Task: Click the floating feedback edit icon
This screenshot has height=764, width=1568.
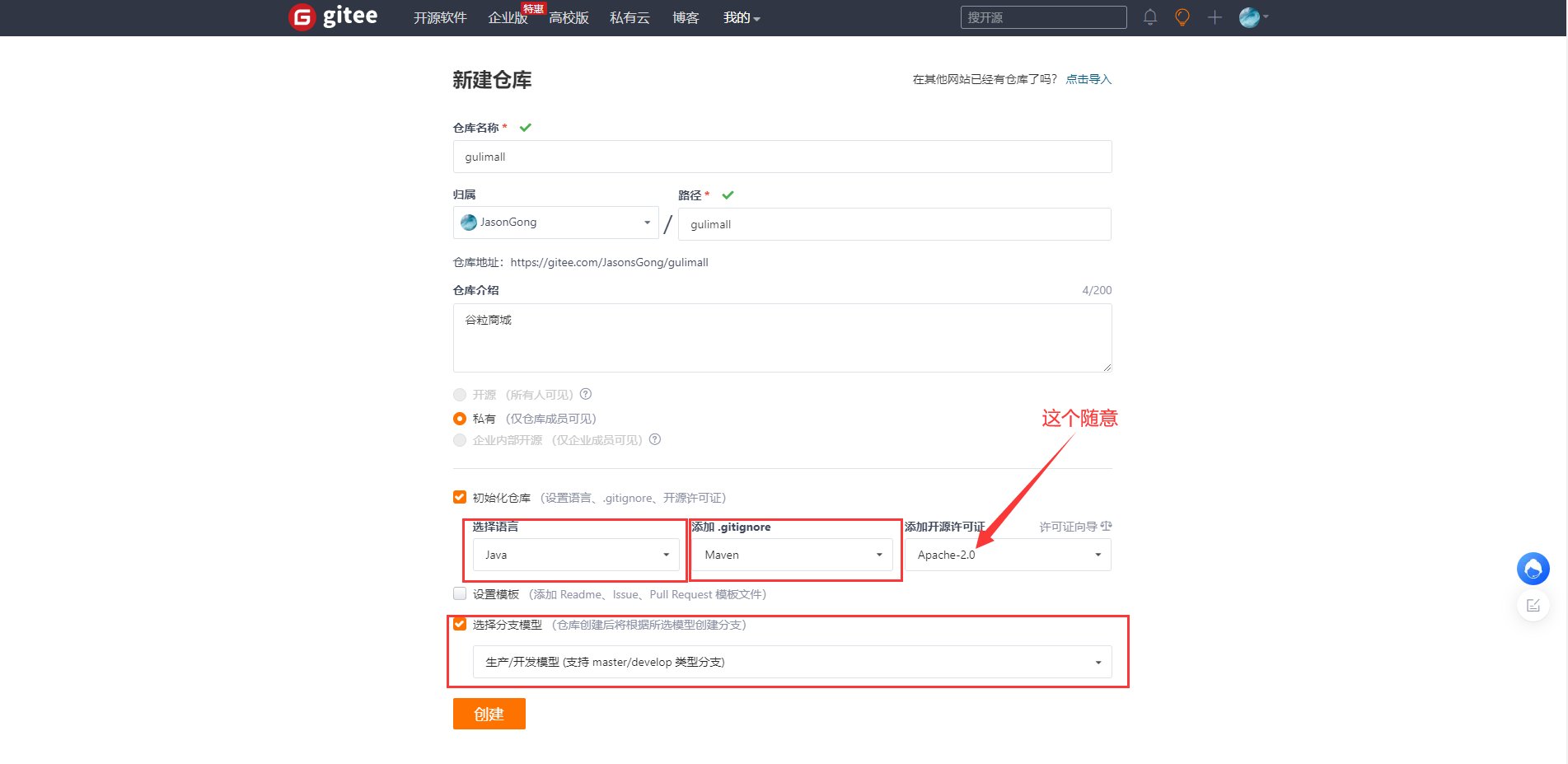Action: click(x=1533, y=606)
